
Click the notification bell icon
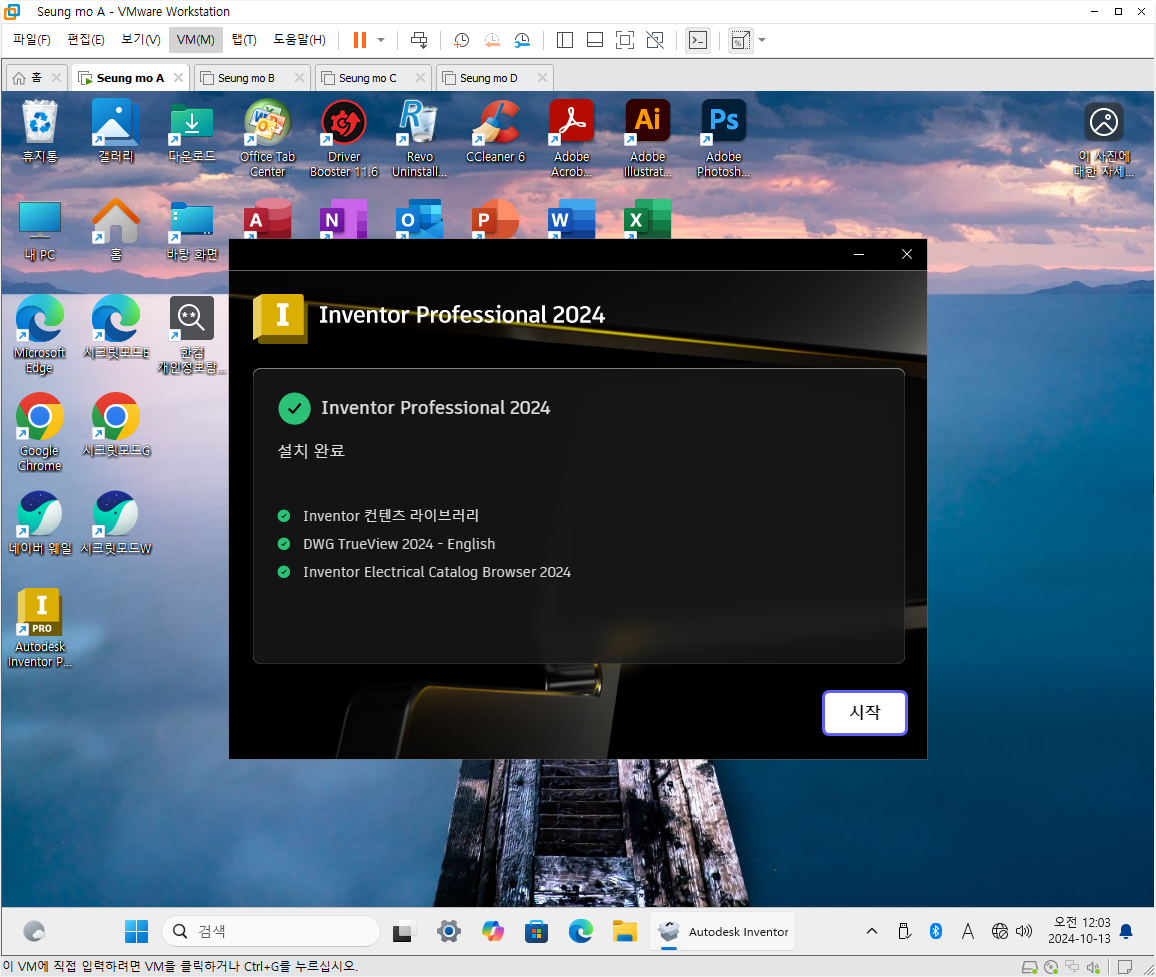(1126, 931)
